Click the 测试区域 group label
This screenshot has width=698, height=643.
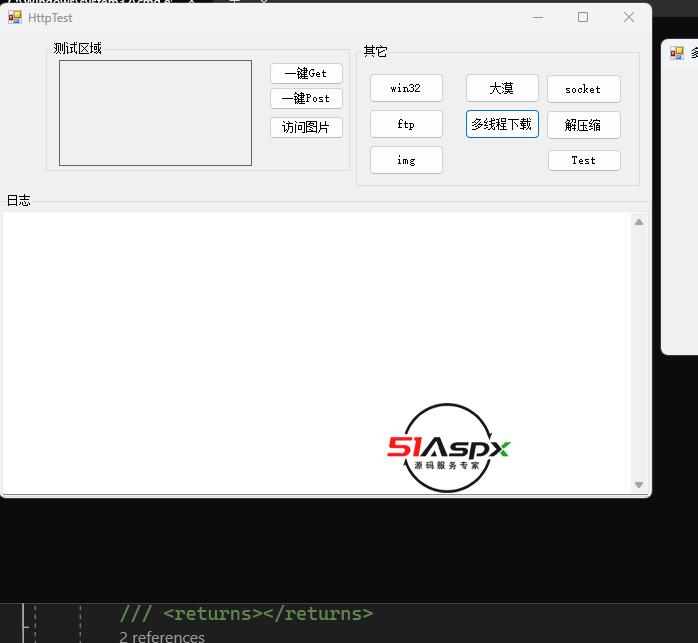point(77,48)
